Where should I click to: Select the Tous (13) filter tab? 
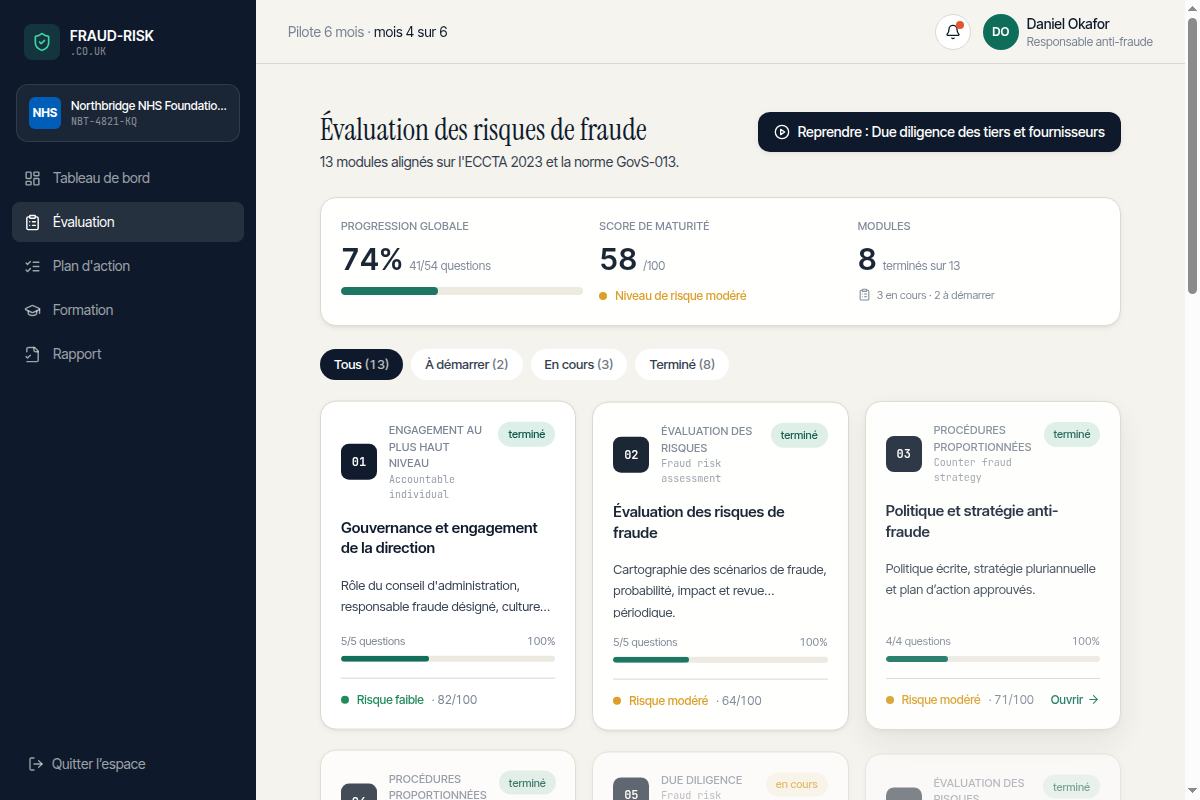361,365
